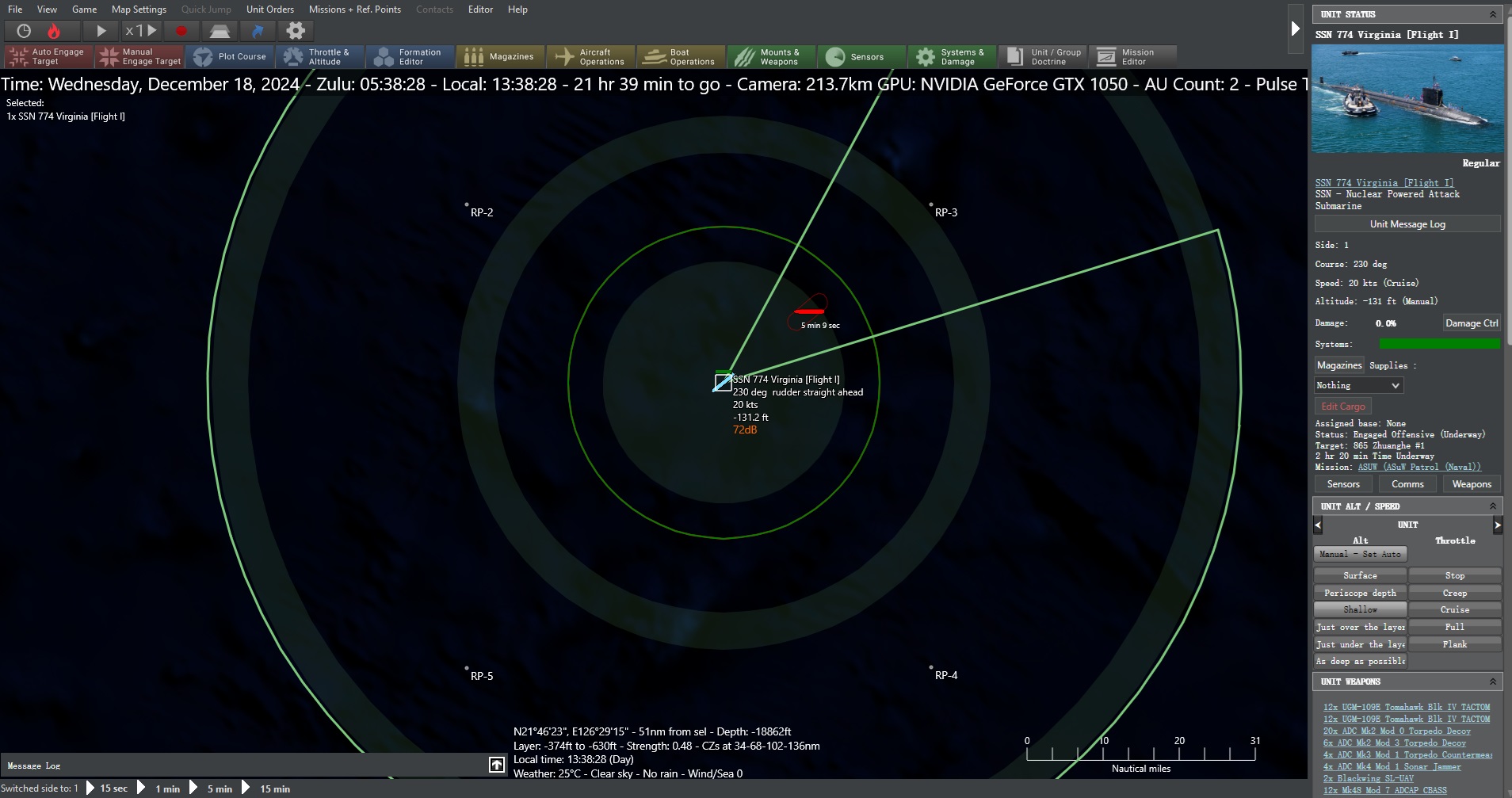Open the SSN 774 Virginia [Flight I] link

pos(1384,183)
